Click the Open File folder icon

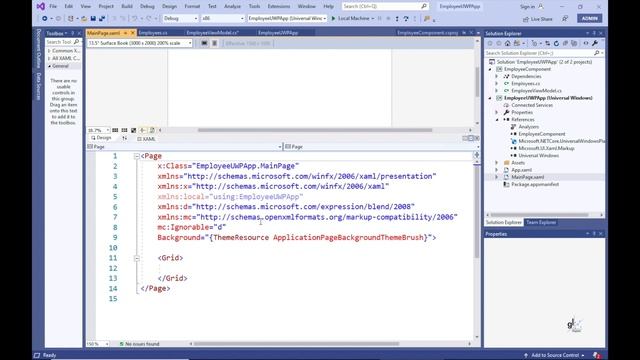tap(84, 19)
